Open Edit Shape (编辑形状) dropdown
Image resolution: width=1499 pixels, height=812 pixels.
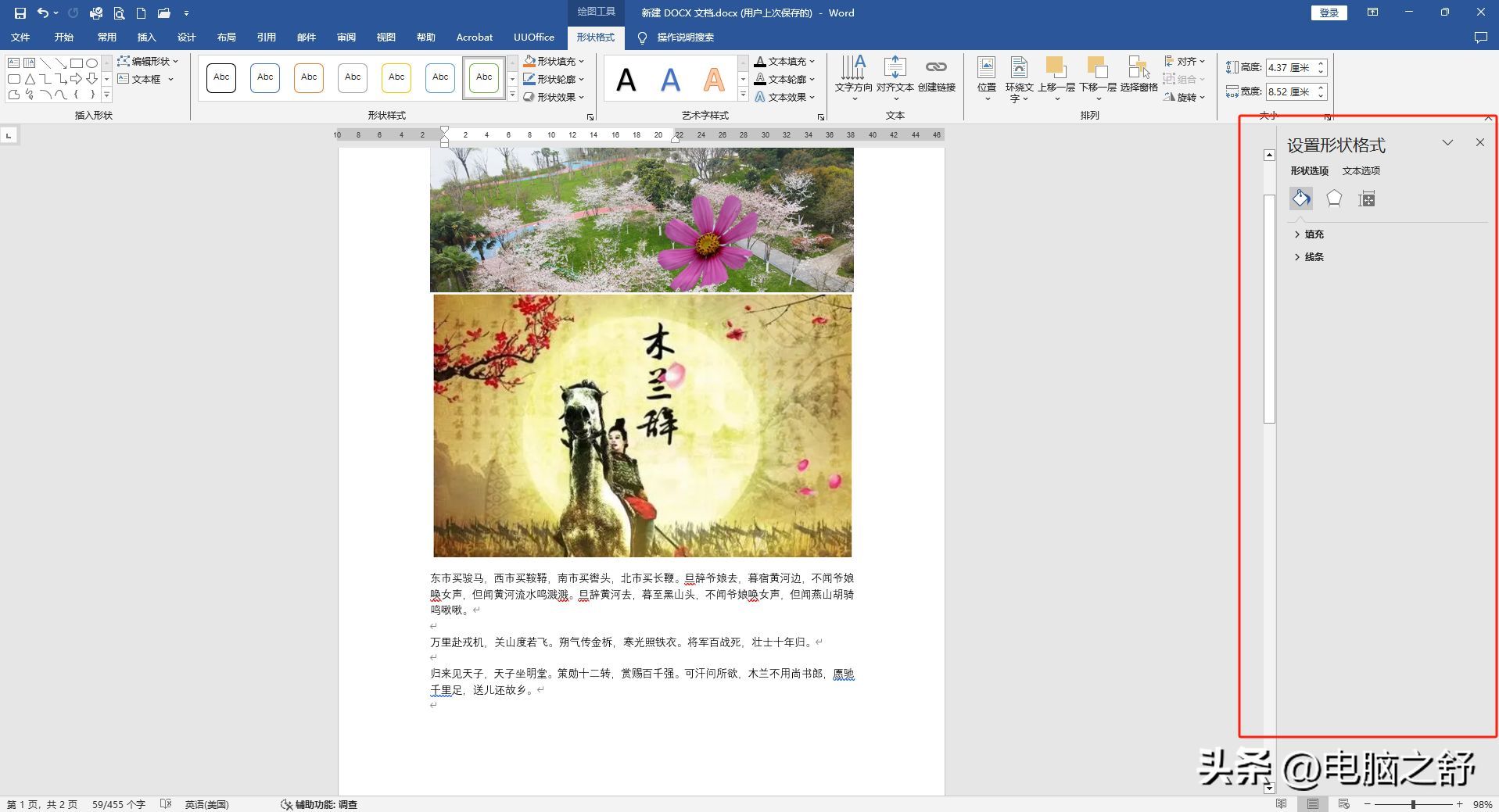click(x=149, y=61)
